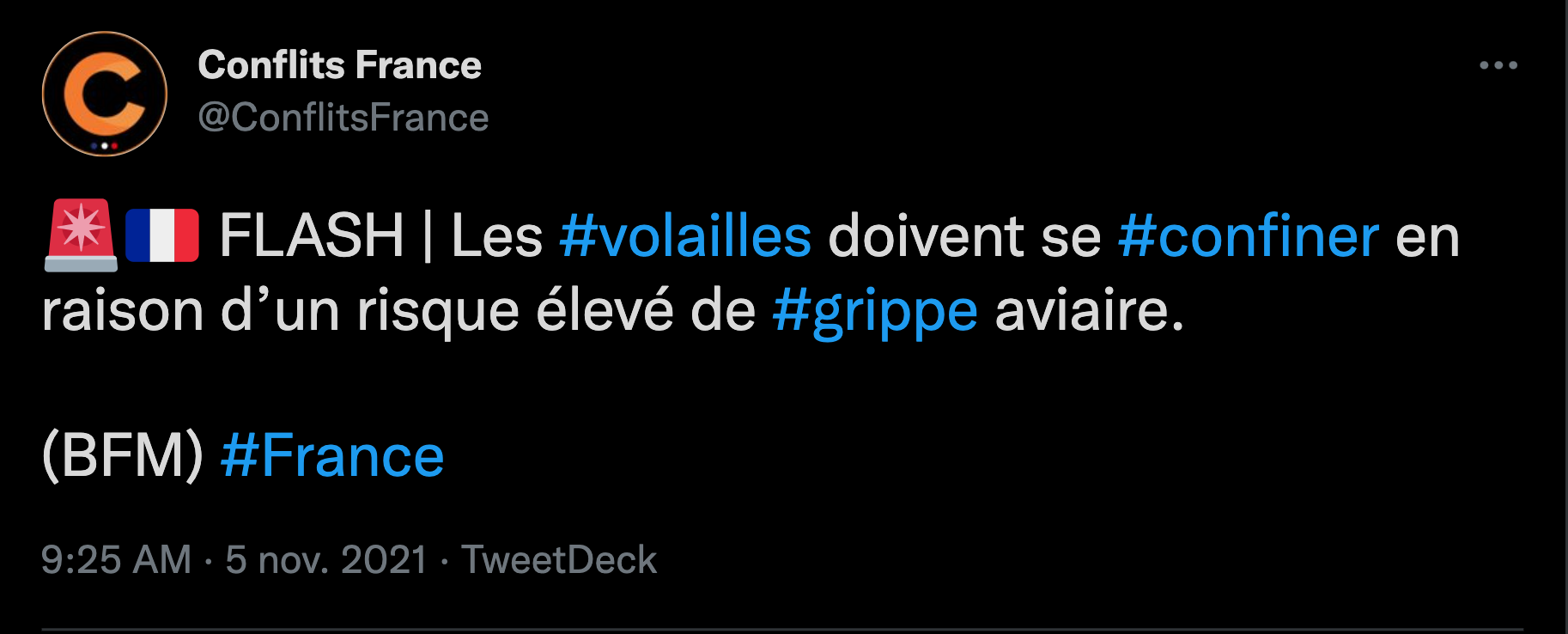
Task: Click the word aviaire
Action: tap(1089, 311)
